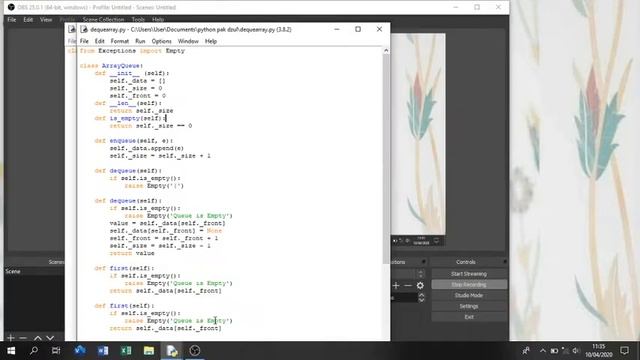The width and height of the screenshot is (640, 360).
Task: Click Start Streaming in OBS Controls
Action: (x=469, y=274)
